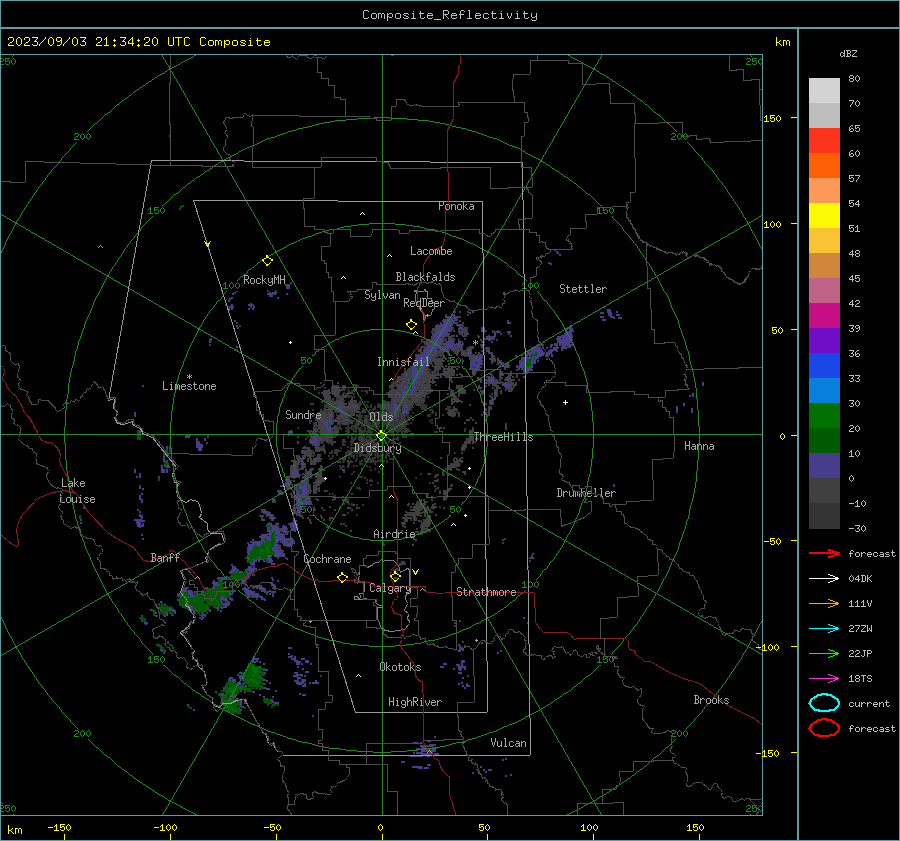Image resolution: width=900 pixels, height=841 pixels.
Task: Click the Lake Louise label
Action: click(78, 491)
